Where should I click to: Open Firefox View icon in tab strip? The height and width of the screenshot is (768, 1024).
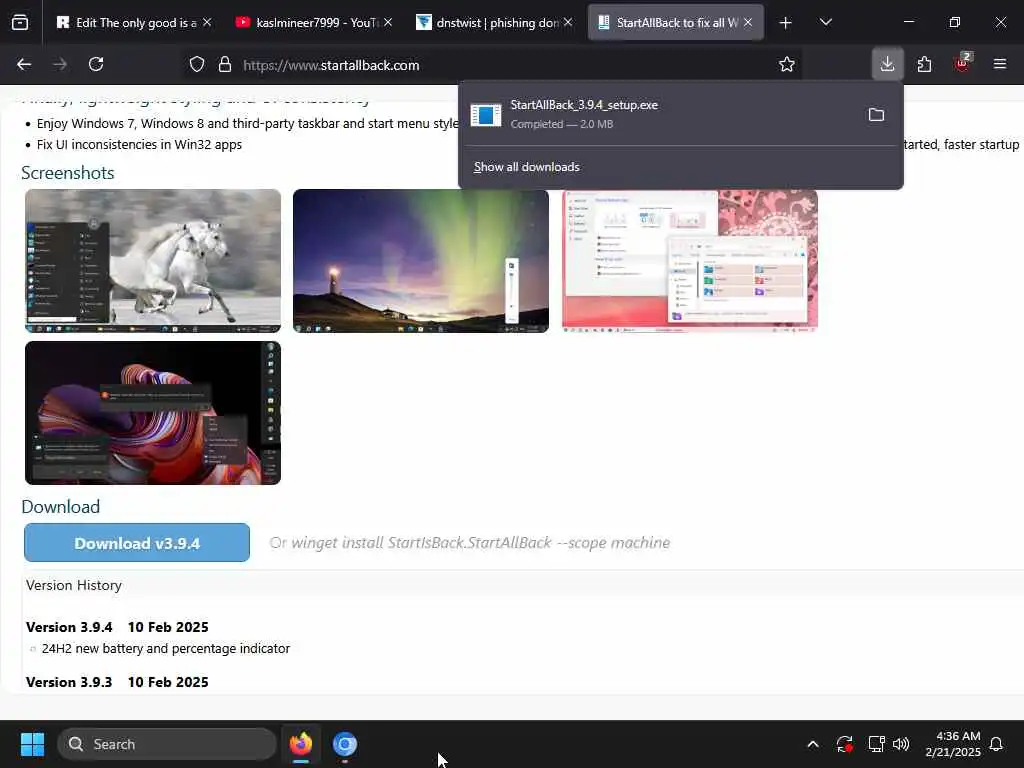click(20, 23)
